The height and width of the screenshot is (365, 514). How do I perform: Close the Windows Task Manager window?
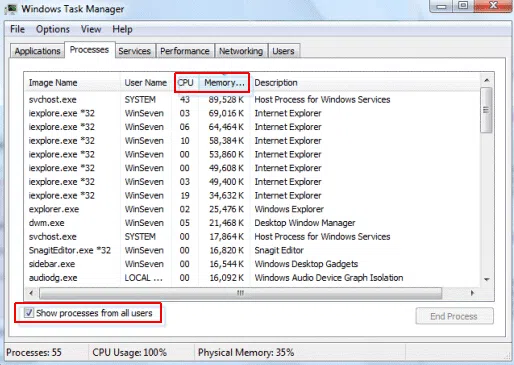coord(493,6)
